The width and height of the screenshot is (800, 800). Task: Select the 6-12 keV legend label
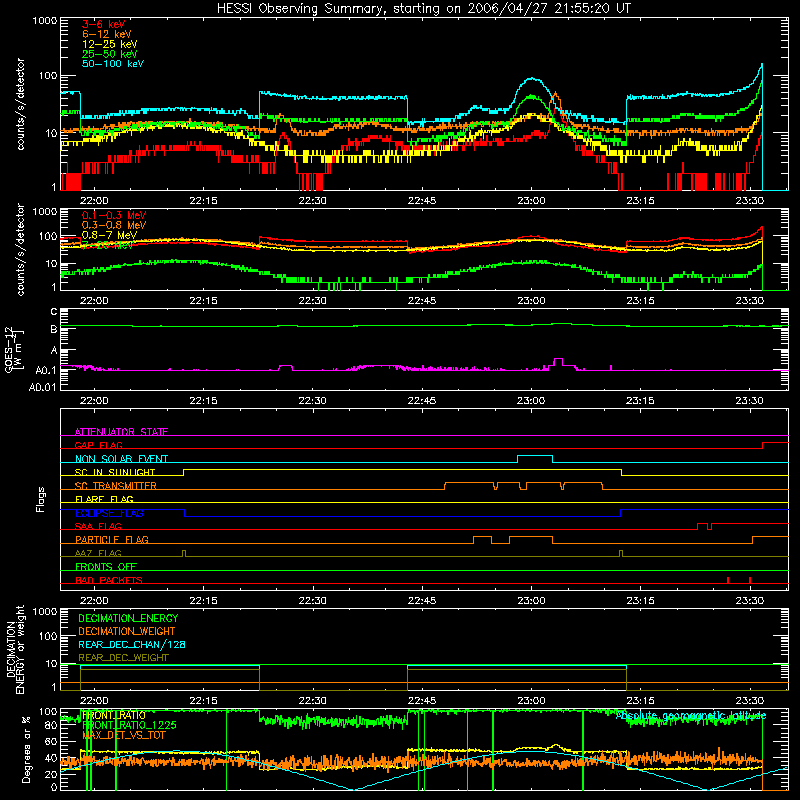tap(106, 34)
